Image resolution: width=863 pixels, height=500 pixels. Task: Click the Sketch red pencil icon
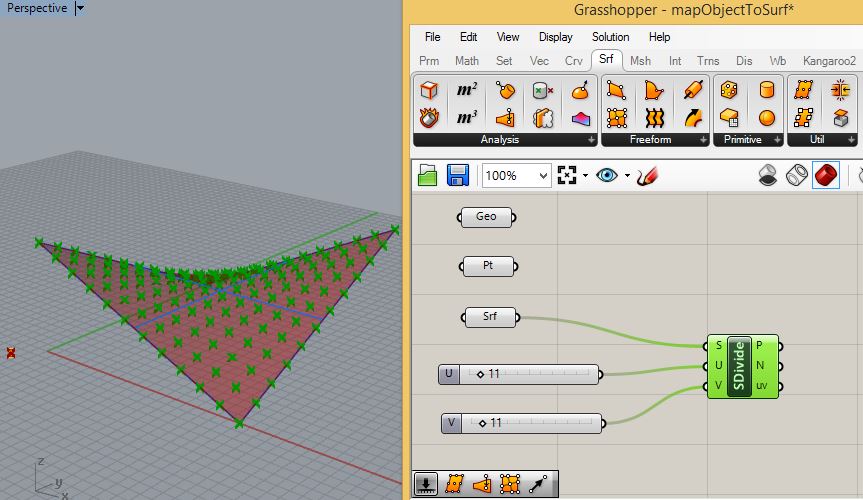646,176
